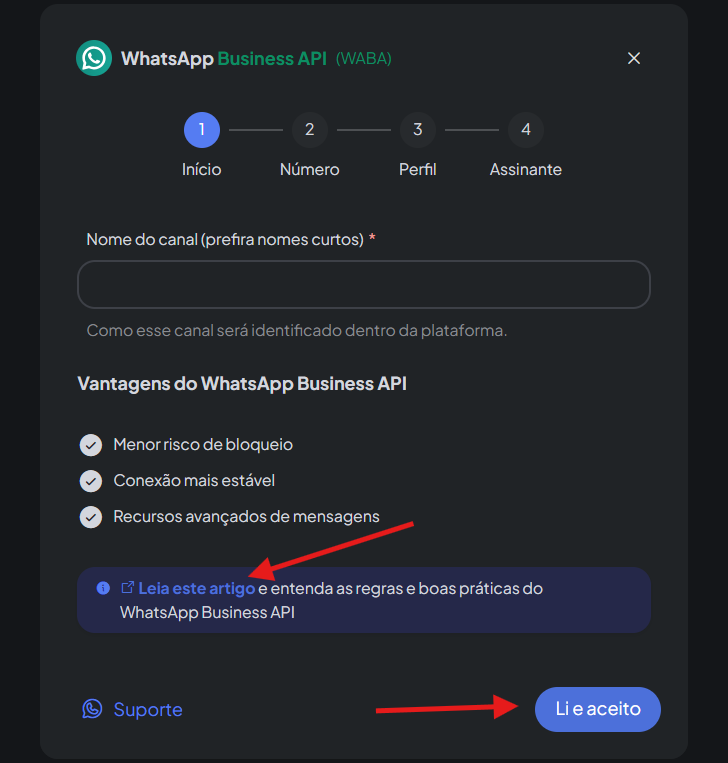Viewport: 728px width, 763px height.
Task: Click the WhatsApp logo icon in header
Action: click(x=94, y=58)
